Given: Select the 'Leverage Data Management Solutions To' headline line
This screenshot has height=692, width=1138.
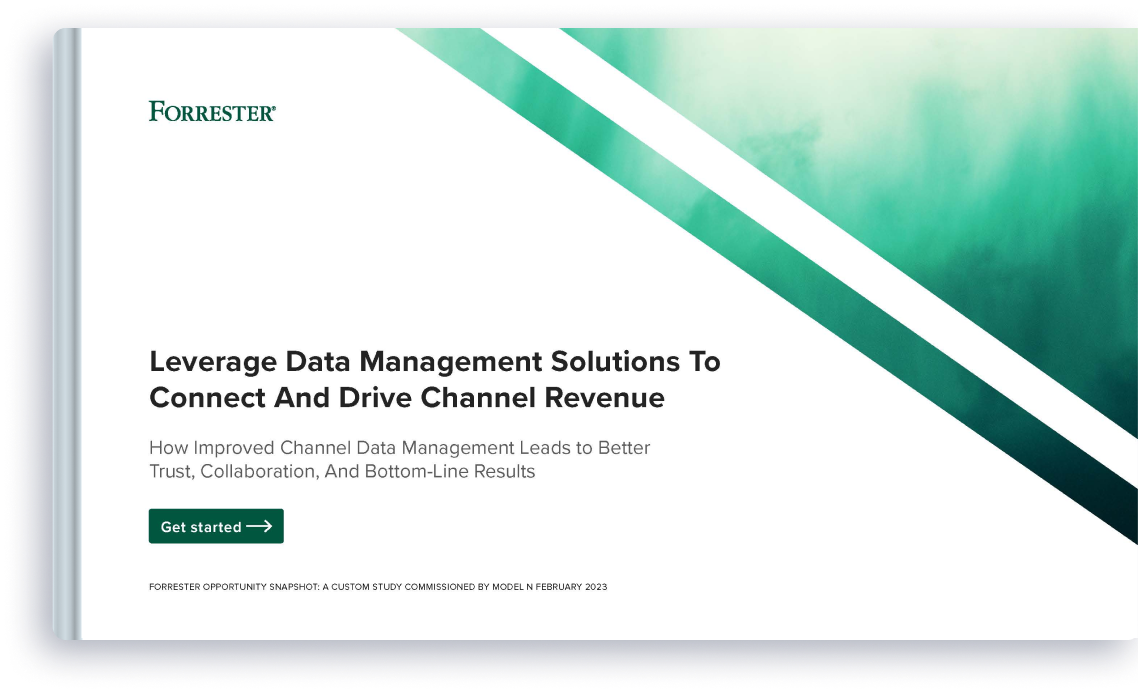Looking at the screenshot, I should pyautogui.click(x=434, y=361).
